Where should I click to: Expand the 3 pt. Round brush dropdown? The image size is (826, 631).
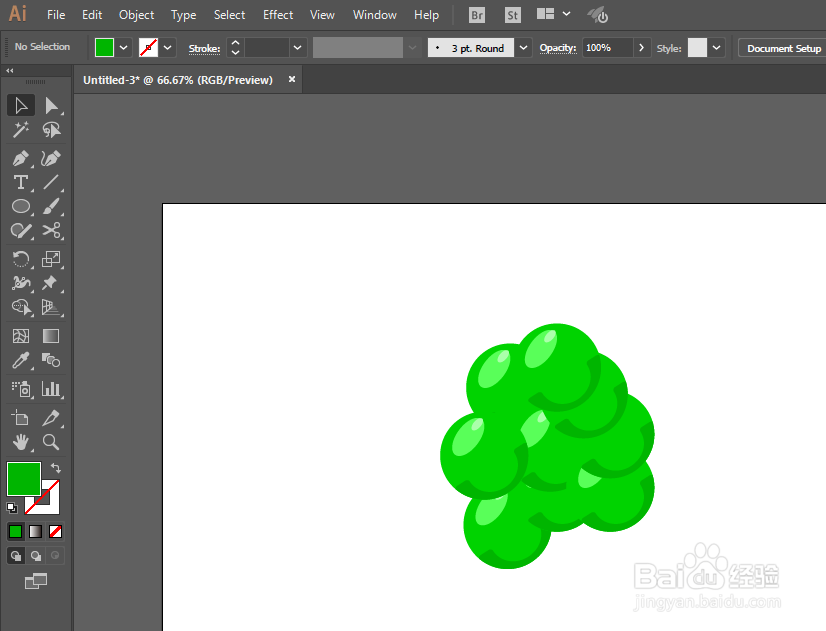point(523,48)
